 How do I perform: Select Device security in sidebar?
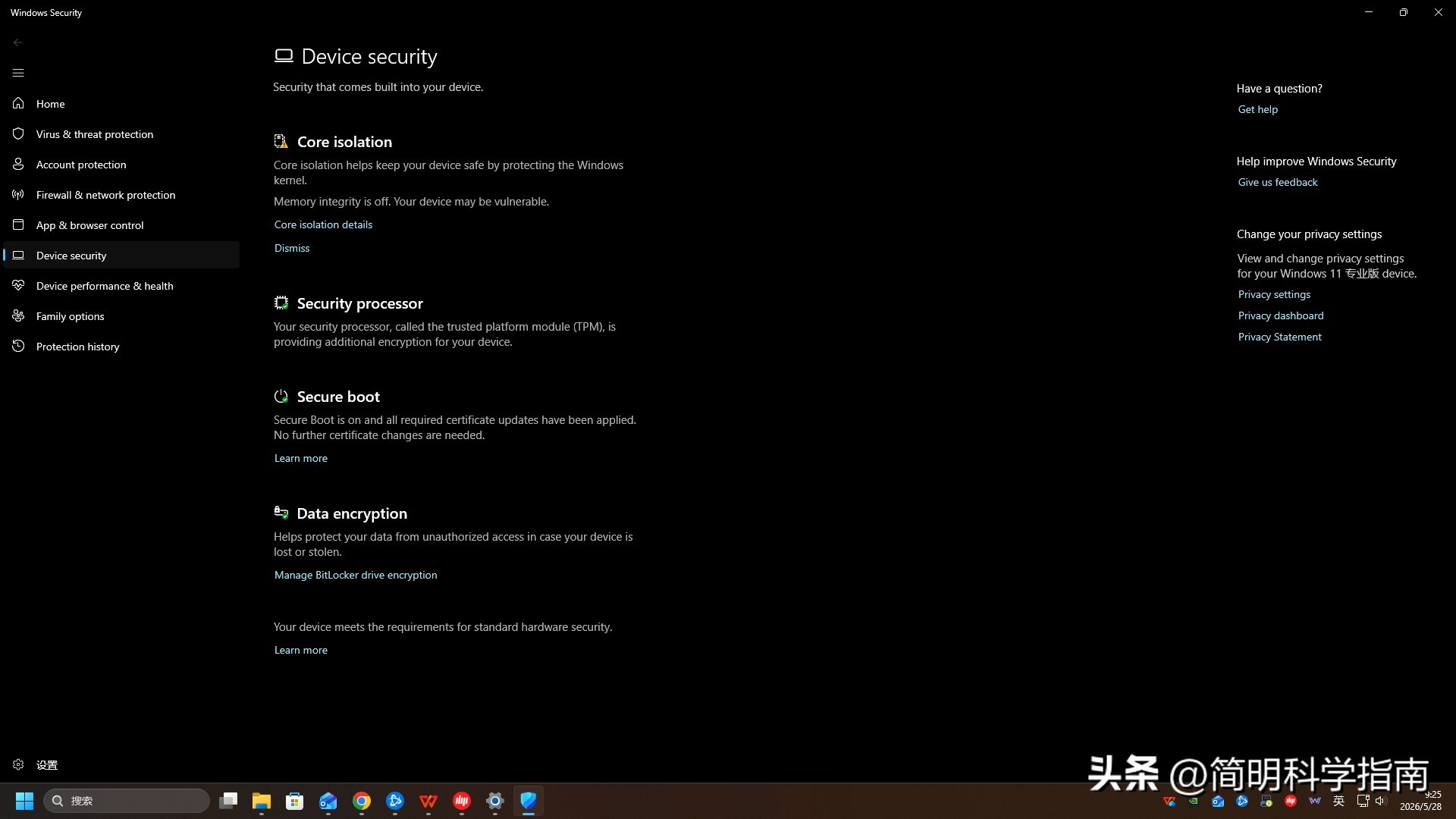pyautogui.click(x=121, y=256)
